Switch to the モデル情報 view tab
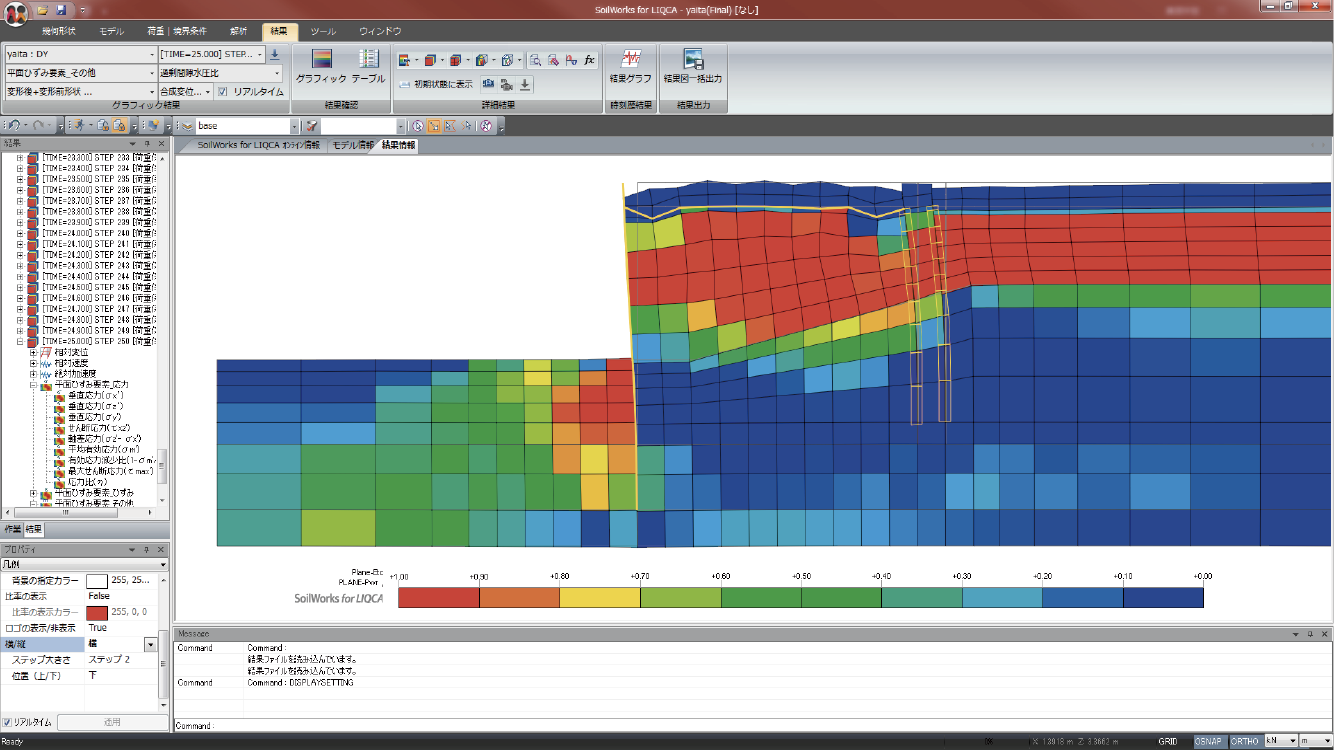The image size is (1334, 750). pyautogui.click(x=351, y=145)
